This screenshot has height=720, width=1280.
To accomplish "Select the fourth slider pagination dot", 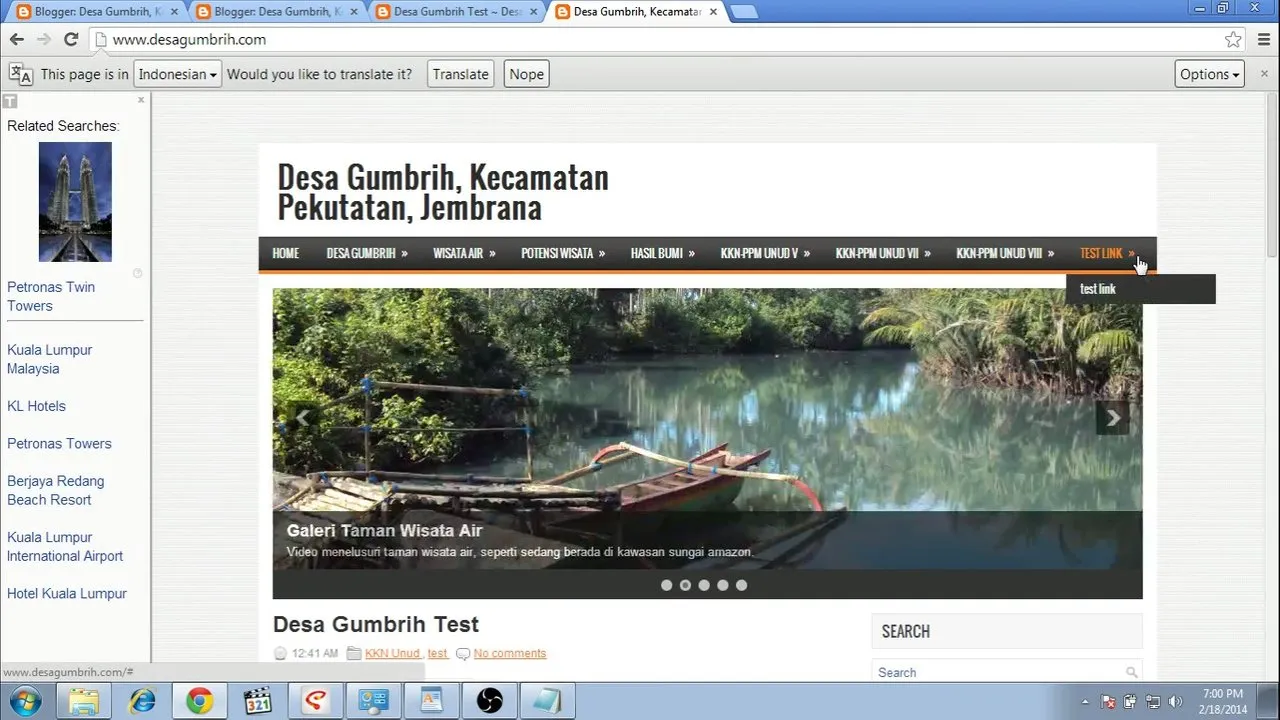I will [723, 585].
